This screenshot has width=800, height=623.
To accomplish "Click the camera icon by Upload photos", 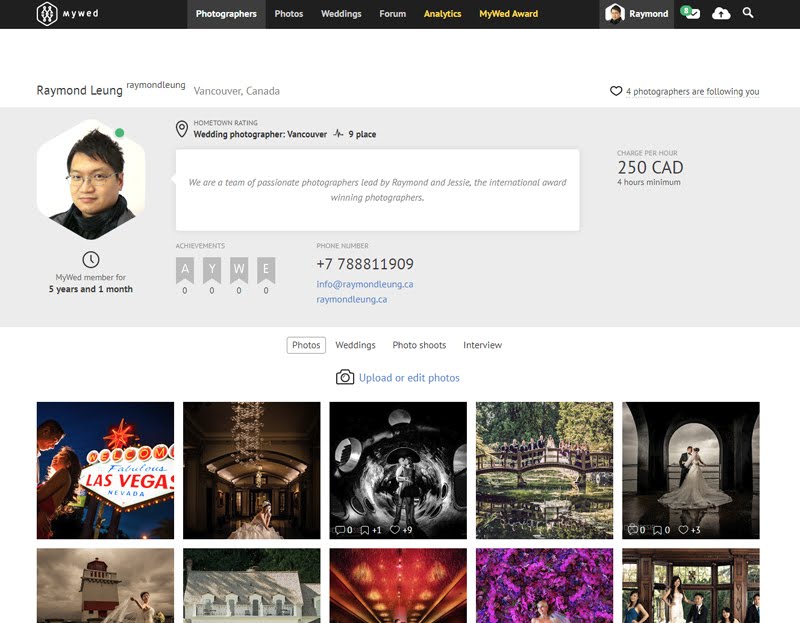I will click(345, 377).
